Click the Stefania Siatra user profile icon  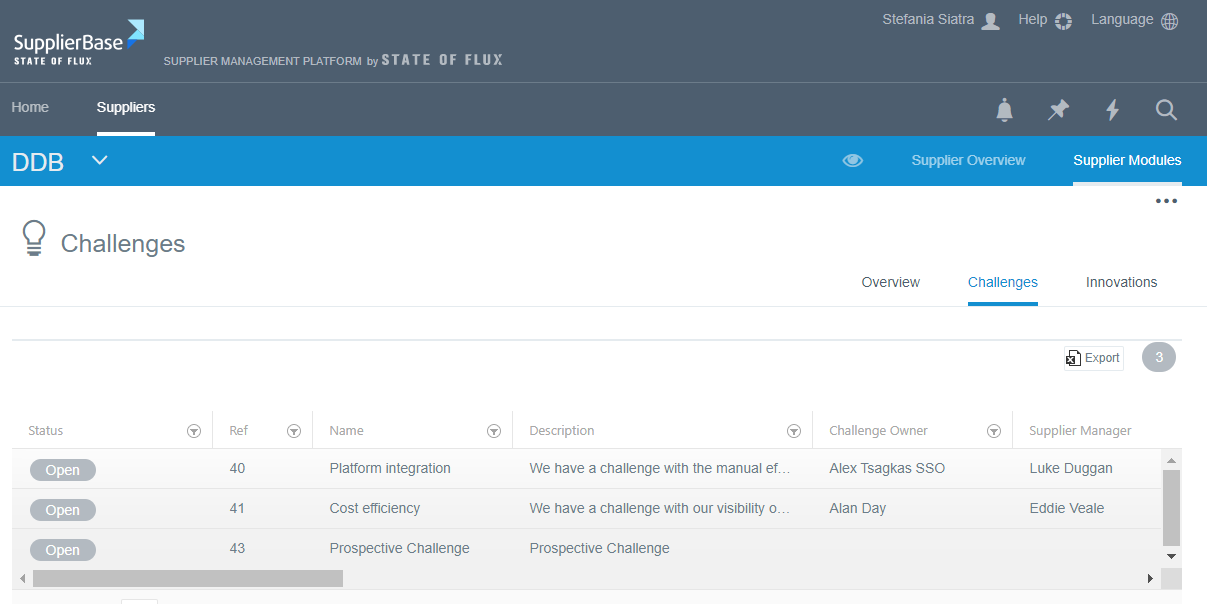(x=990, y=21)
